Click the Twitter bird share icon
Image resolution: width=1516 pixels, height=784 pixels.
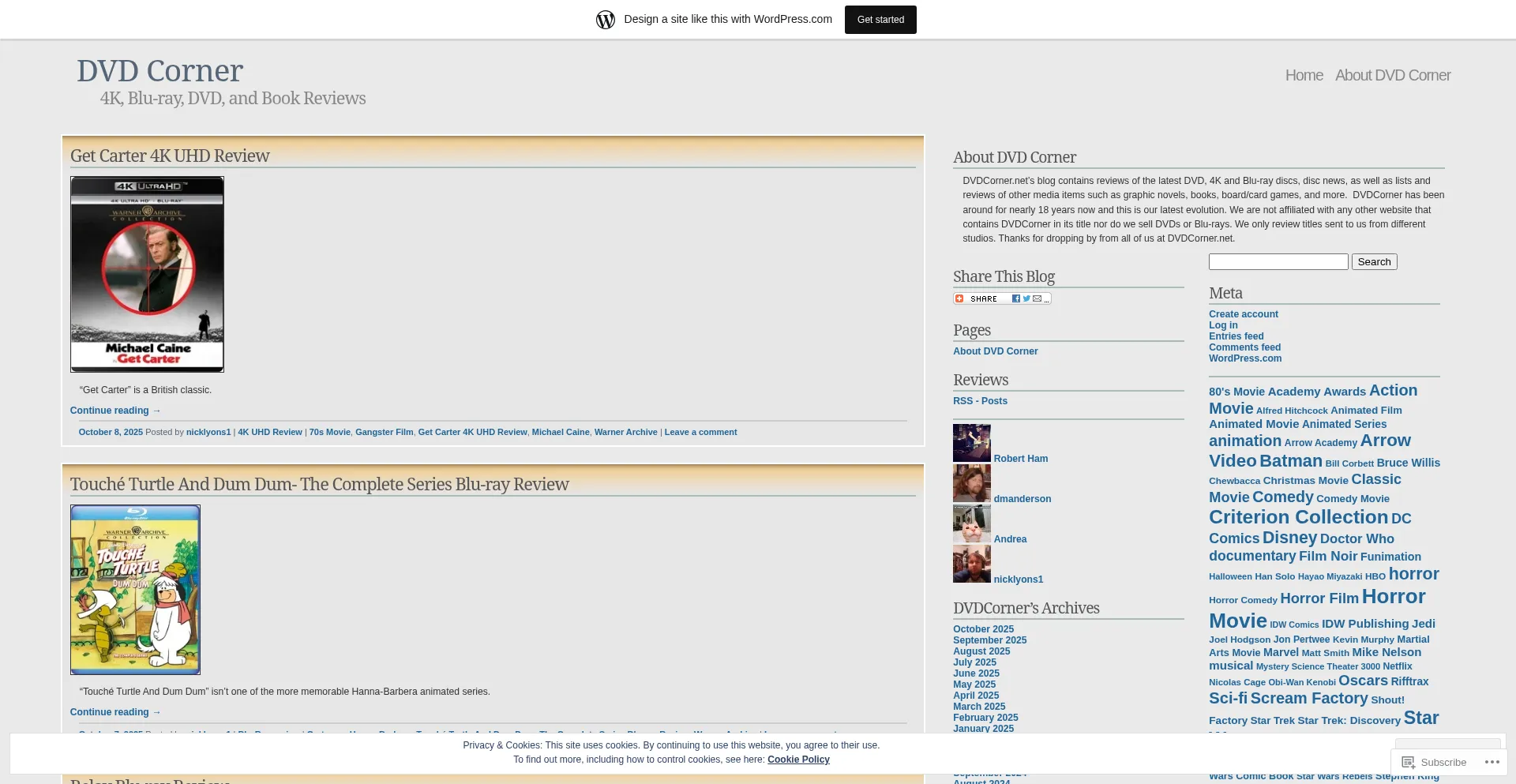pyautogui.click(x=1026, y=298)
